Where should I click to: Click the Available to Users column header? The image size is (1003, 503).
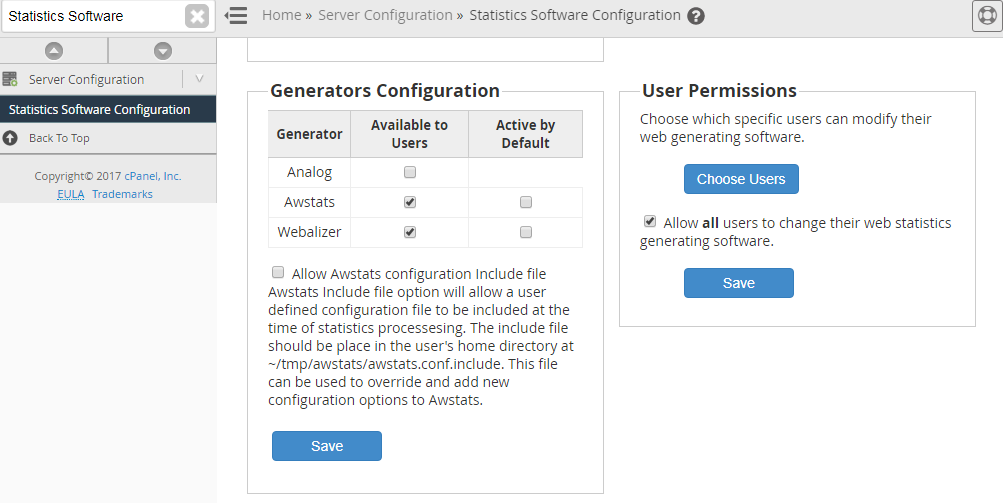pyautogui.click(x=409, y=134)
